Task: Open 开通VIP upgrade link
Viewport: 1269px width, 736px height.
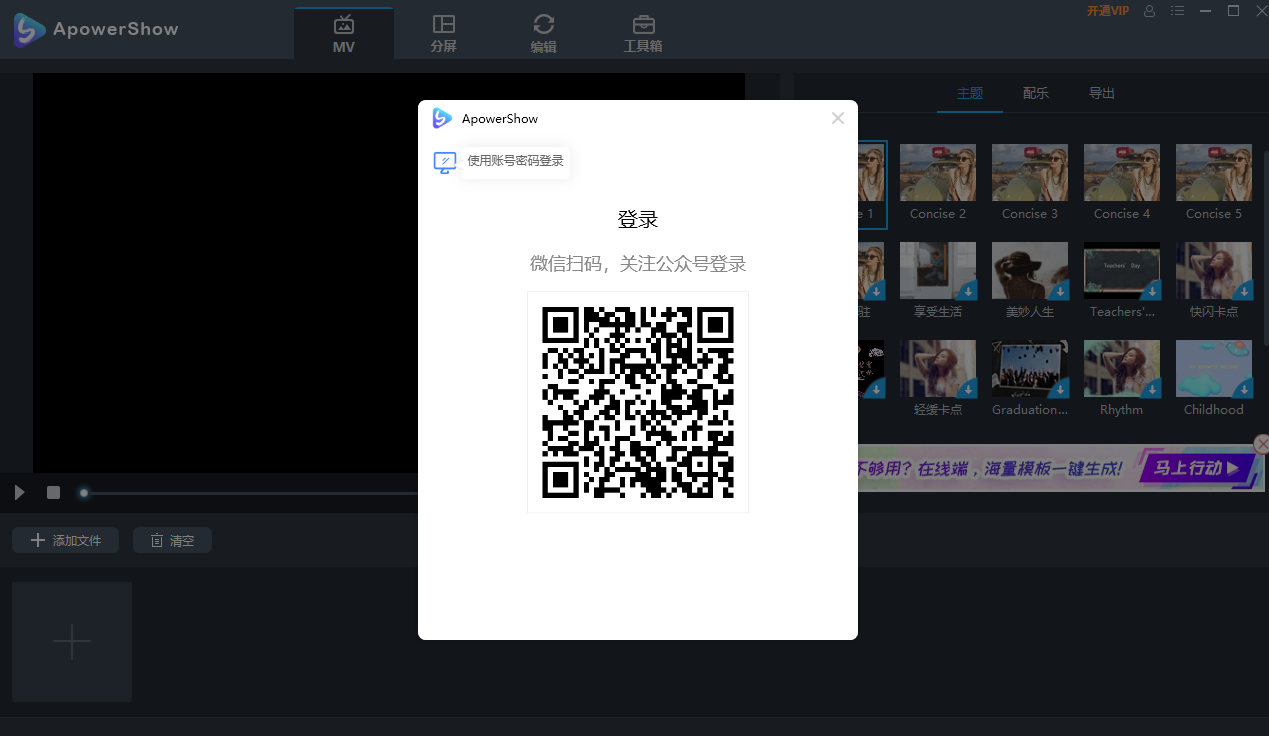Action: coord(1107,11)
